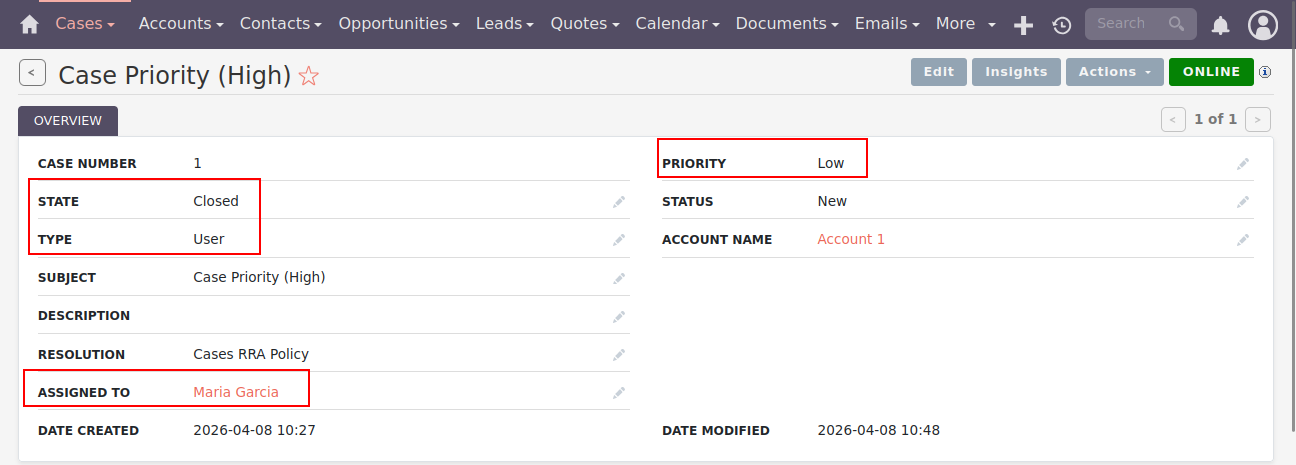Select the Overview tab
The image size is (1296, 465).
tap(68, 121)
